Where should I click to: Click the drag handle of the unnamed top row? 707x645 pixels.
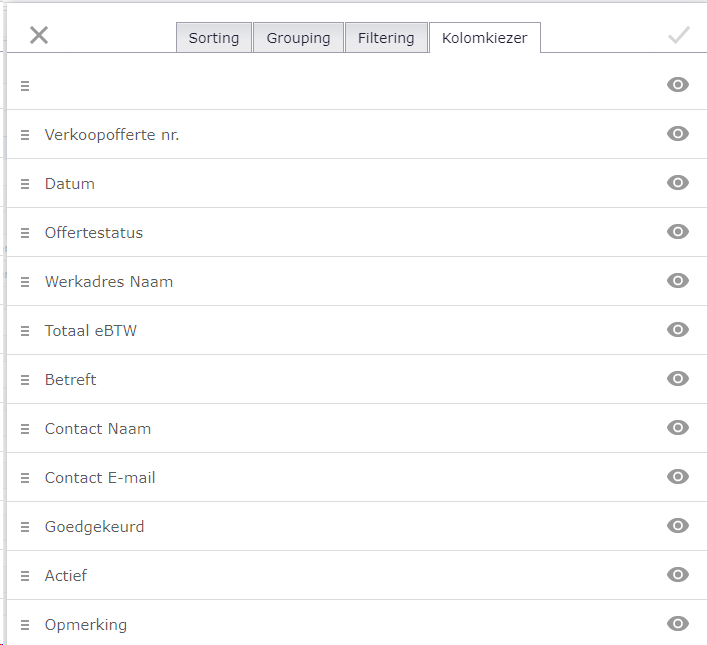pyautogui.click(x=25, y=86)
